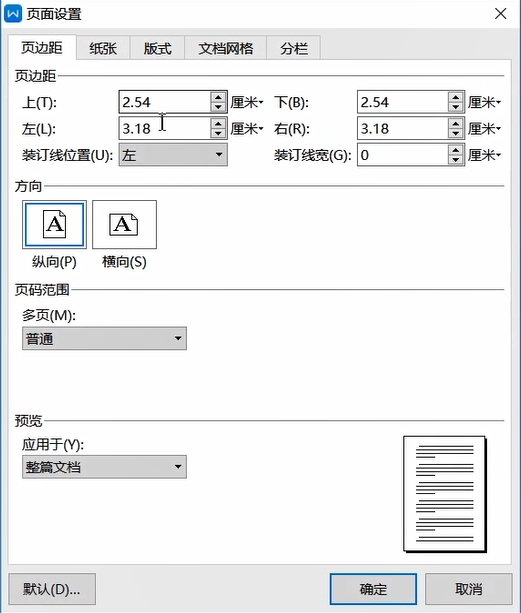Select the portrait (纵向) orientation icon
Image resolution: width=521 pixels, height=613 pixels.
[54, 224]
